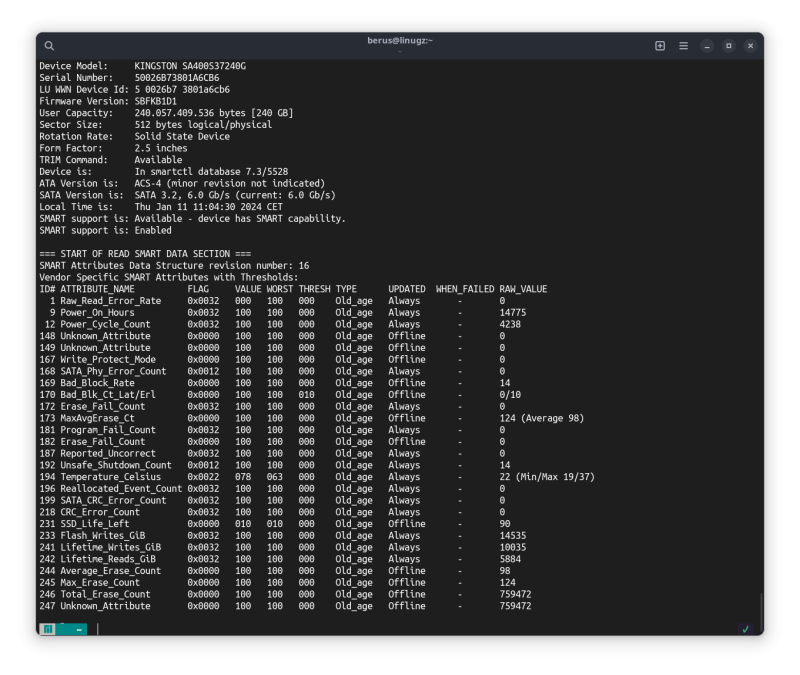Click the ATA Version ACS-4 line

(182, 183)
